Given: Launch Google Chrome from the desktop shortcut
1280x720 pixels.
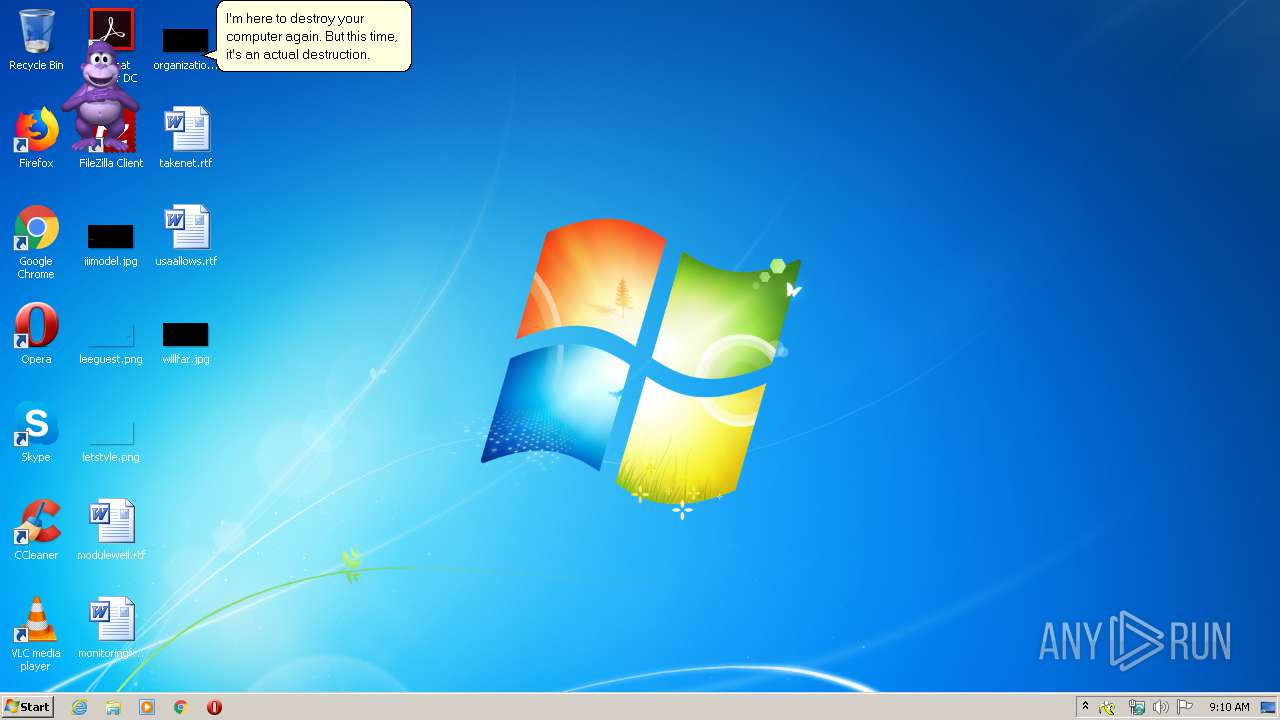Looking at the screenshot, I should point(36,242).
